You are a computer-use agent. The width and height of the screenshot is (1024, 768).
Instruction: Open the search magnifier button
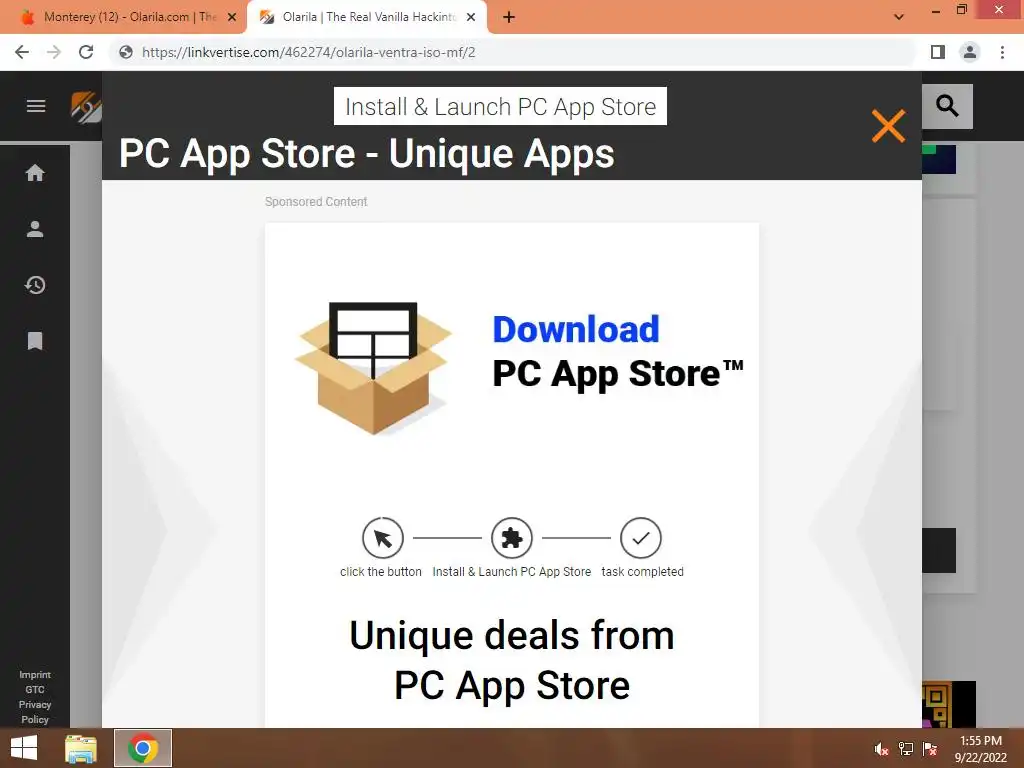tap(947, 106)
